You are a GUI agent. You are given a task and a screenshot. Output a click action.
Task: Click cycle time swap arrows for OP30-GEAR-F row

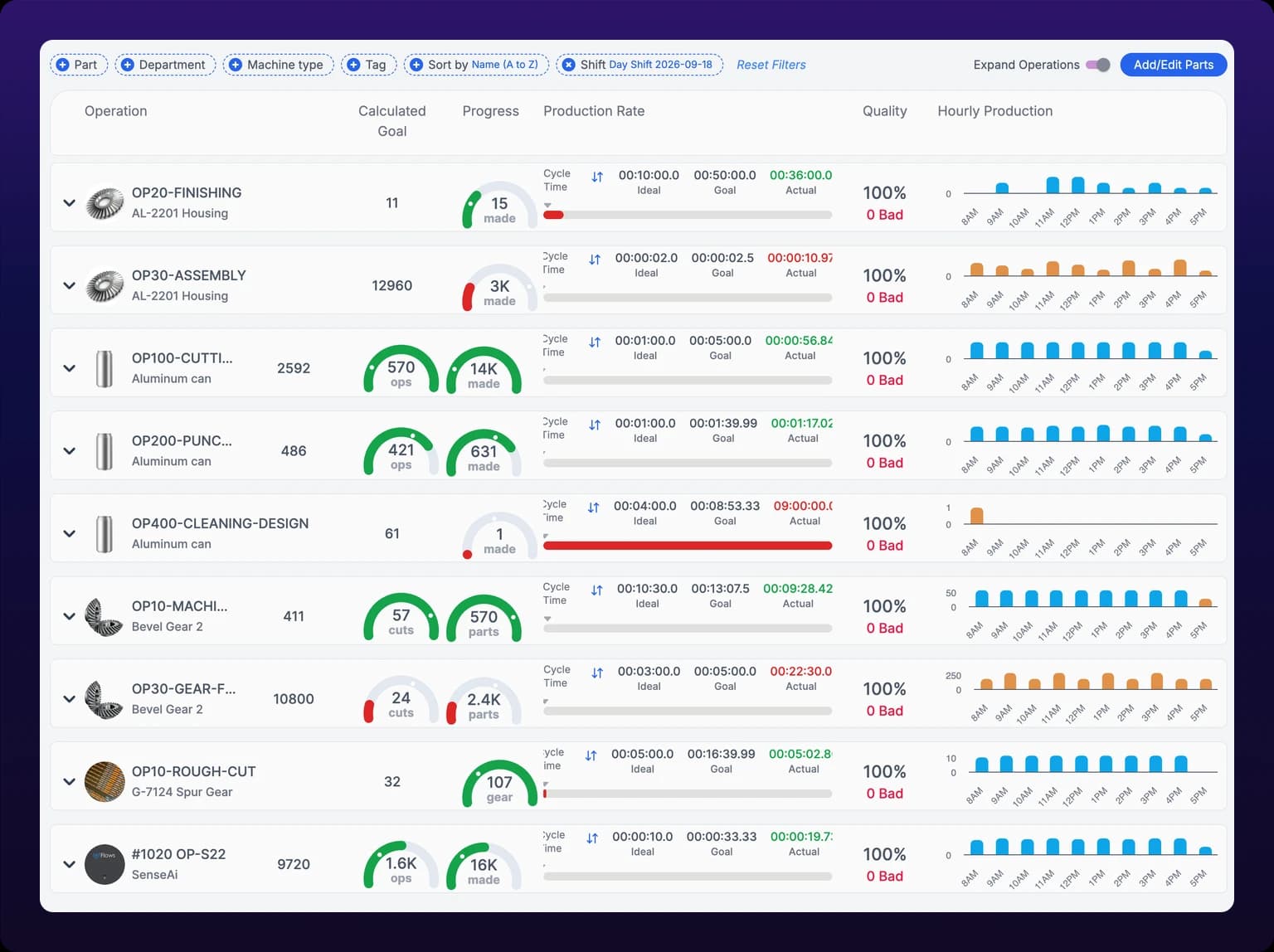597,673
